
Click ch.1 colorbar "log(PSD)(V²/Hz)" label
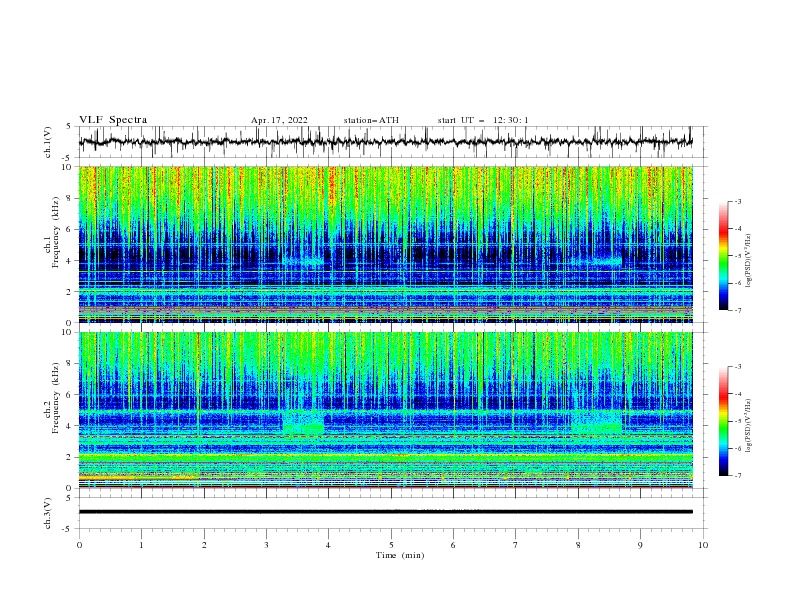coord(749,261)
